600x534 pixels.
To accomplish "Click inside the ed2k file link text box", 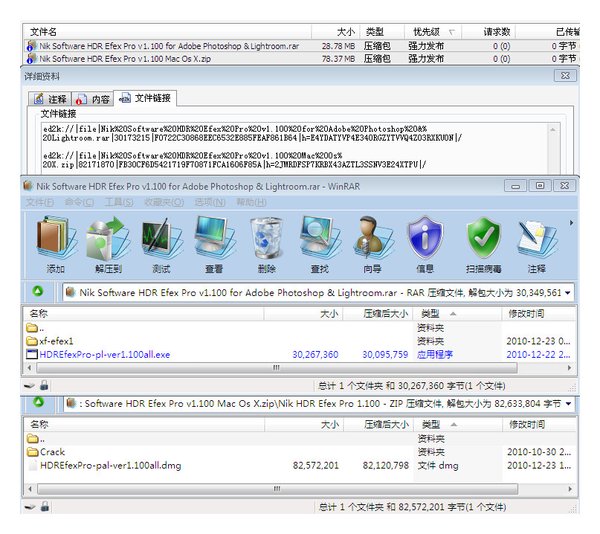I will pos(295,148).
